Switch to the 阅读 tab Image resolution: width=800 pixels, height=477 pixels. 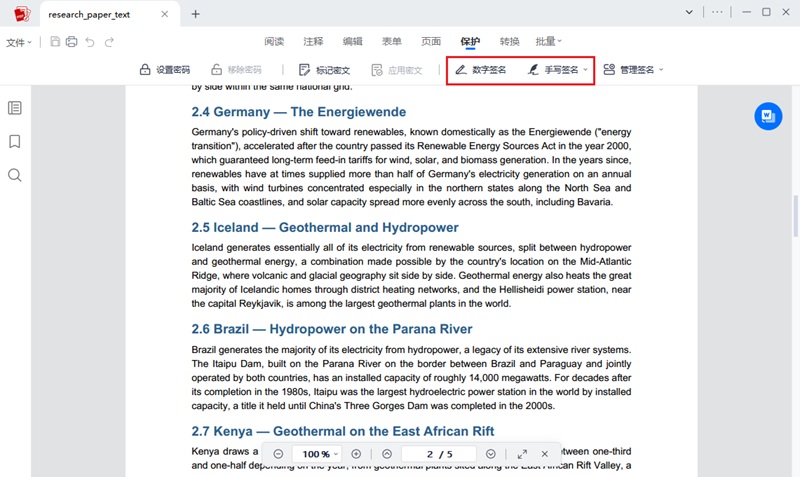coord(274,41)
